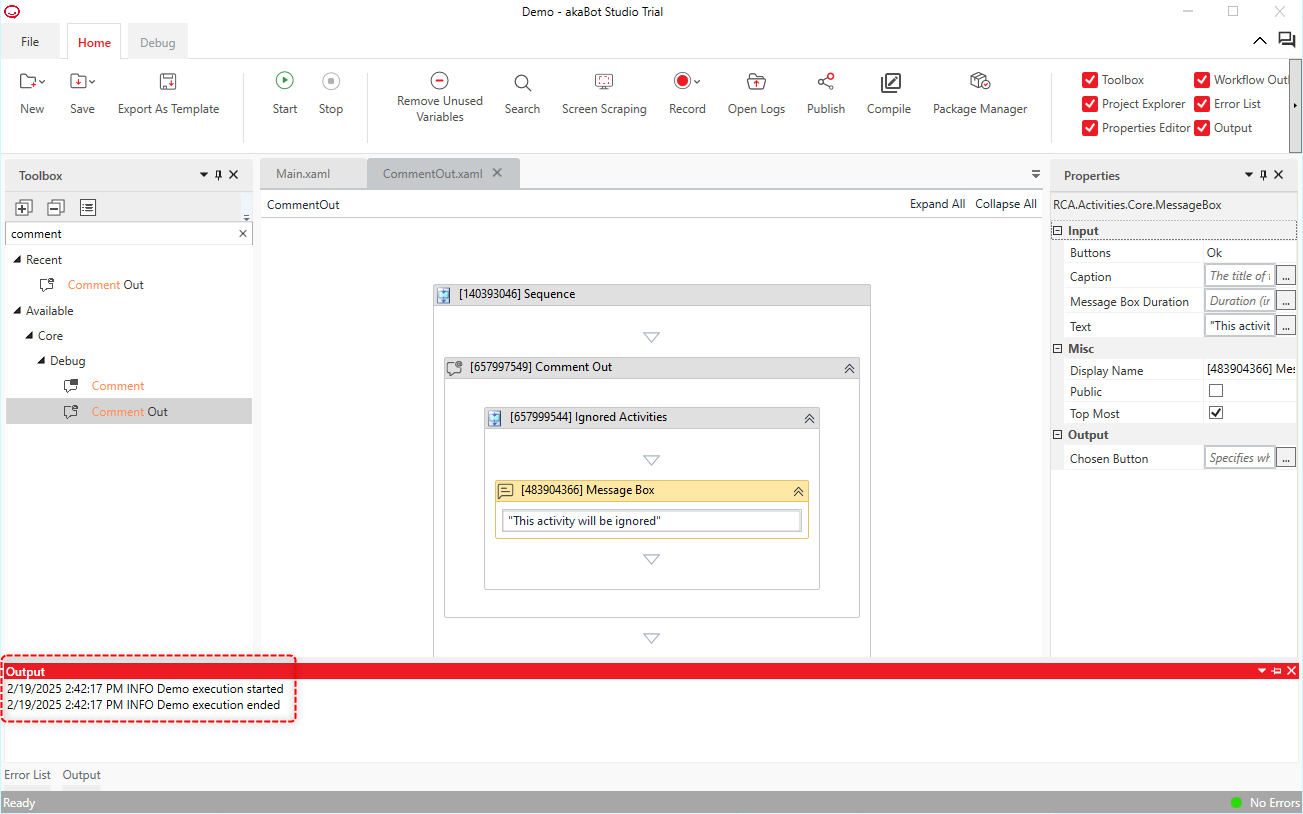Click the Save icon
The image size is (1303, 814).
[78, 82]
